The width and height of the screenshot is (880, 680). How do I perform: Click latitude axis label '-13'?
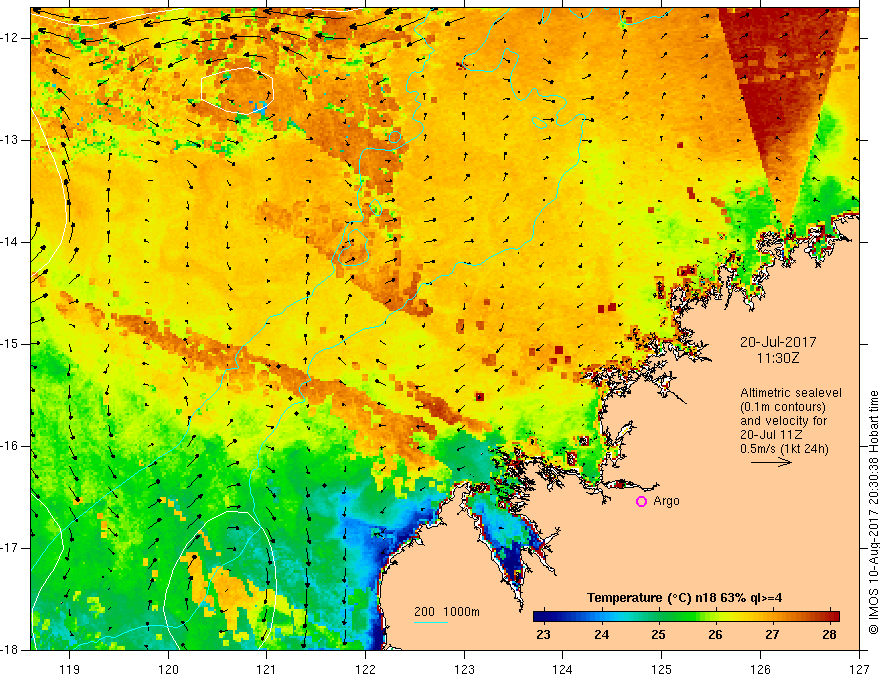tap(11, 140)
